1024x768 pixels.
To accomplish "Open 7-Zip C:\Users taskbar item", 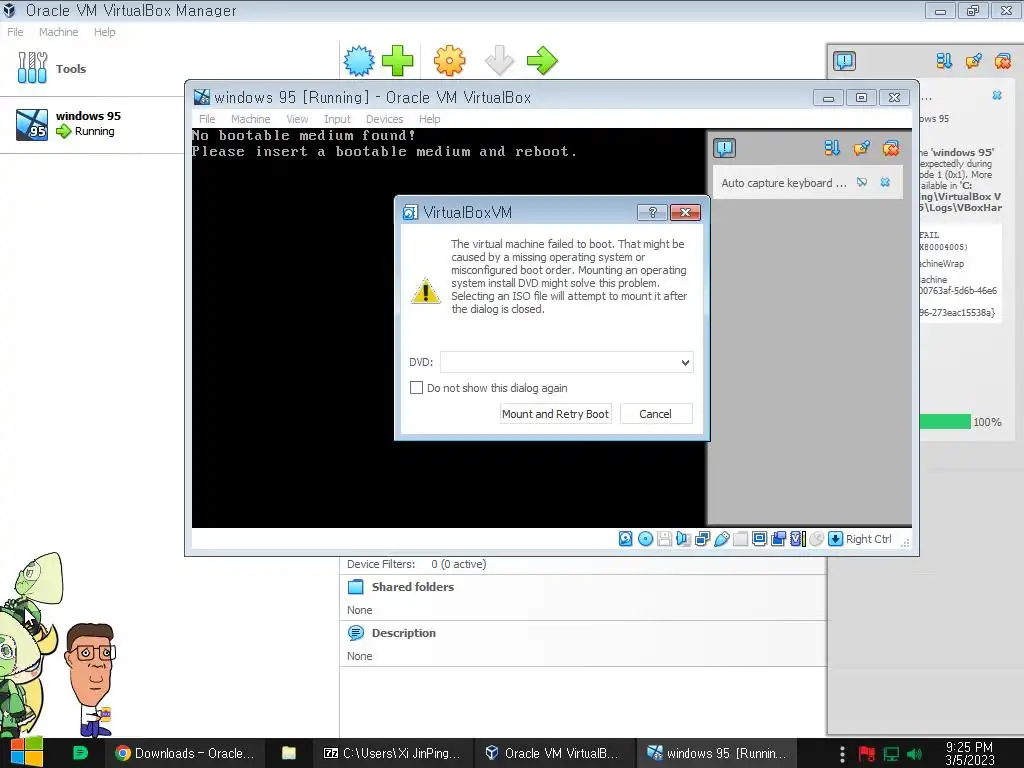I will pyautogui.click(x=392, y=753).
